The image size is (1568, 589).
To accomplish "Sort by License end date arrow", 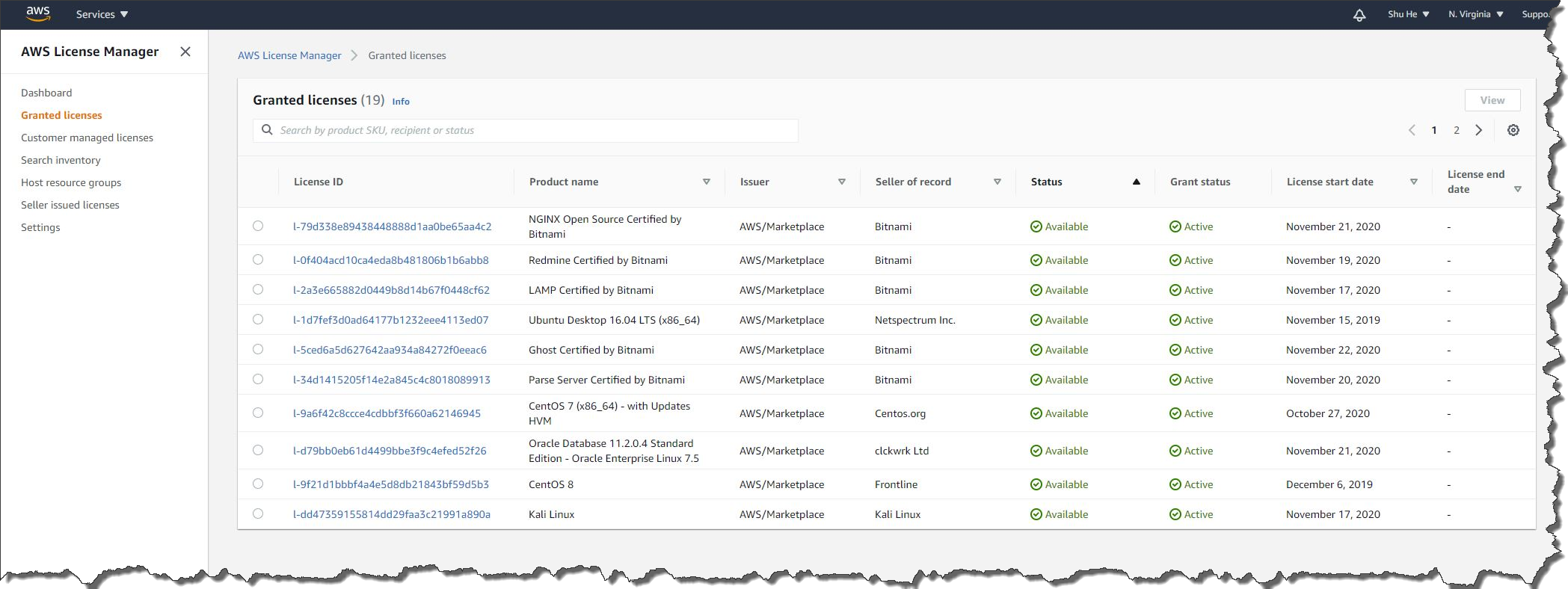I will click(1517, 189).
